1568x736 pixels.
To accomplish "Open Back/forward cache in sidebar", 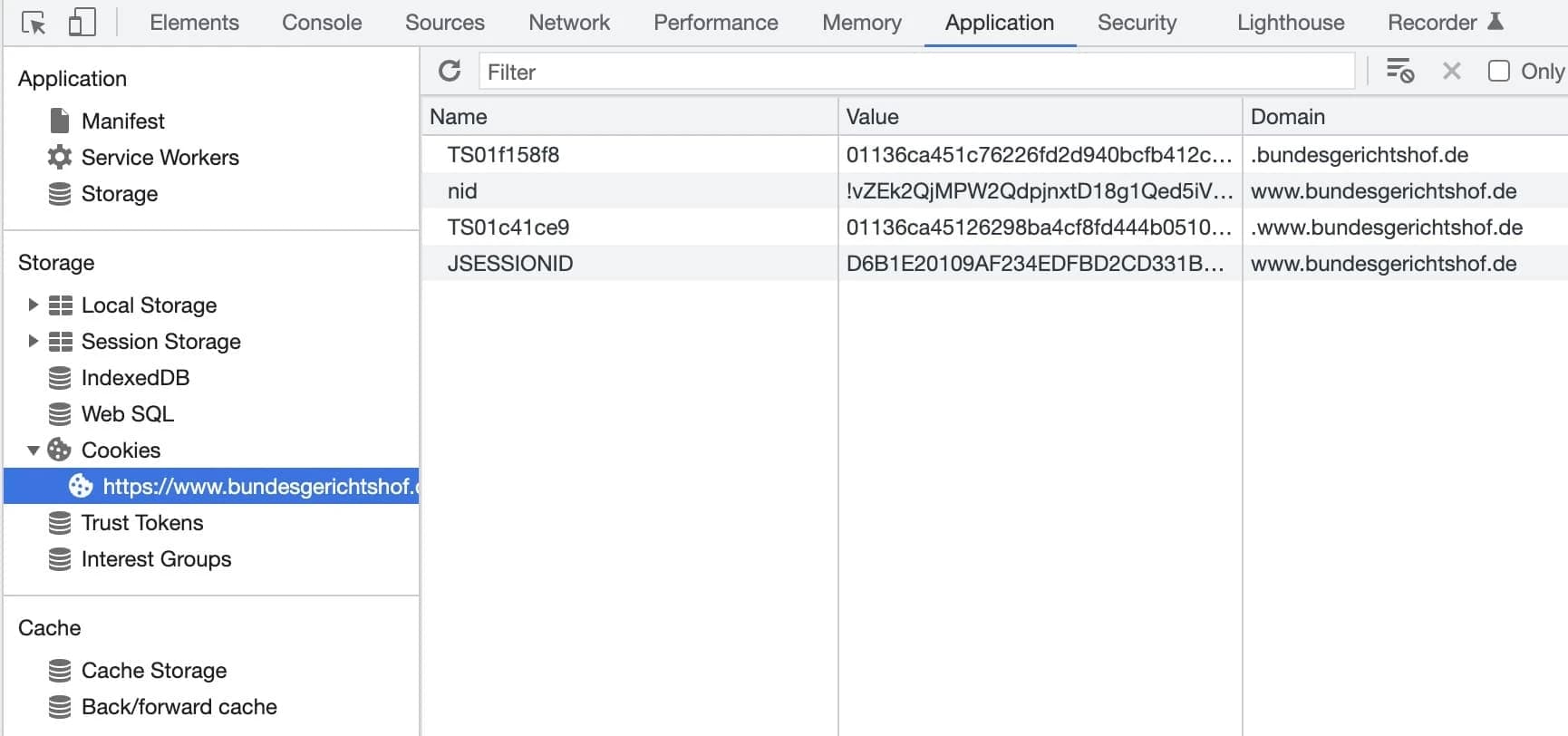I will point(179,706).
